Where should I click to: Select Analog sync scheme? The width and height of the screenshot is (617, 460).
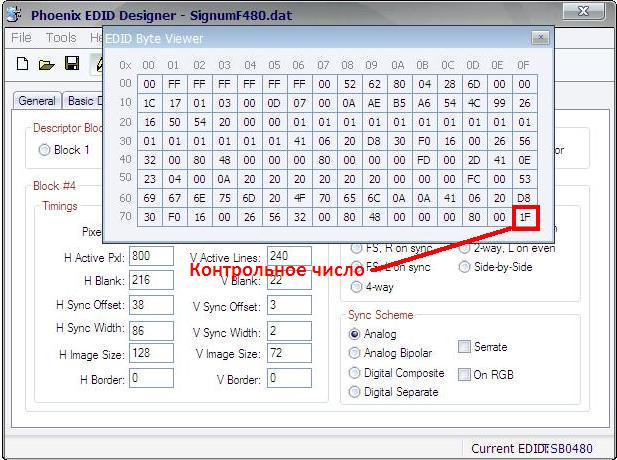(x=355, y=334)
